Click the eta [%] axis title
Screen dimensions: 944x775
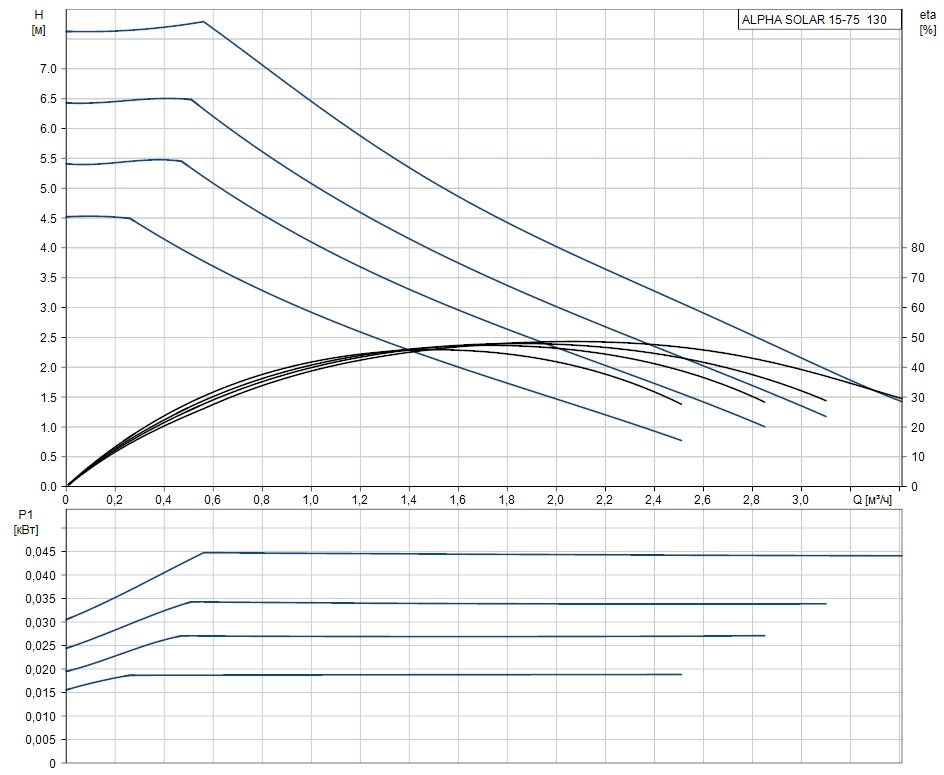tap(926, 22)
